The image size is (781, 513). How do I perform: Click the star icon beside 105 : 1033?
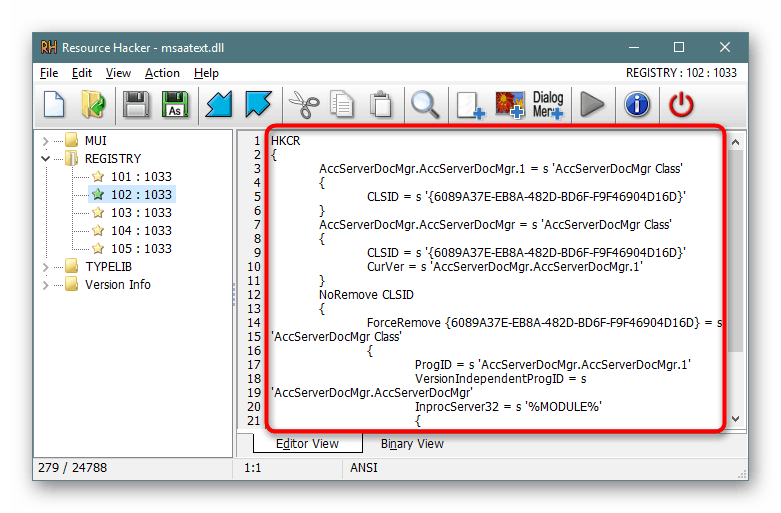[98, 249]
